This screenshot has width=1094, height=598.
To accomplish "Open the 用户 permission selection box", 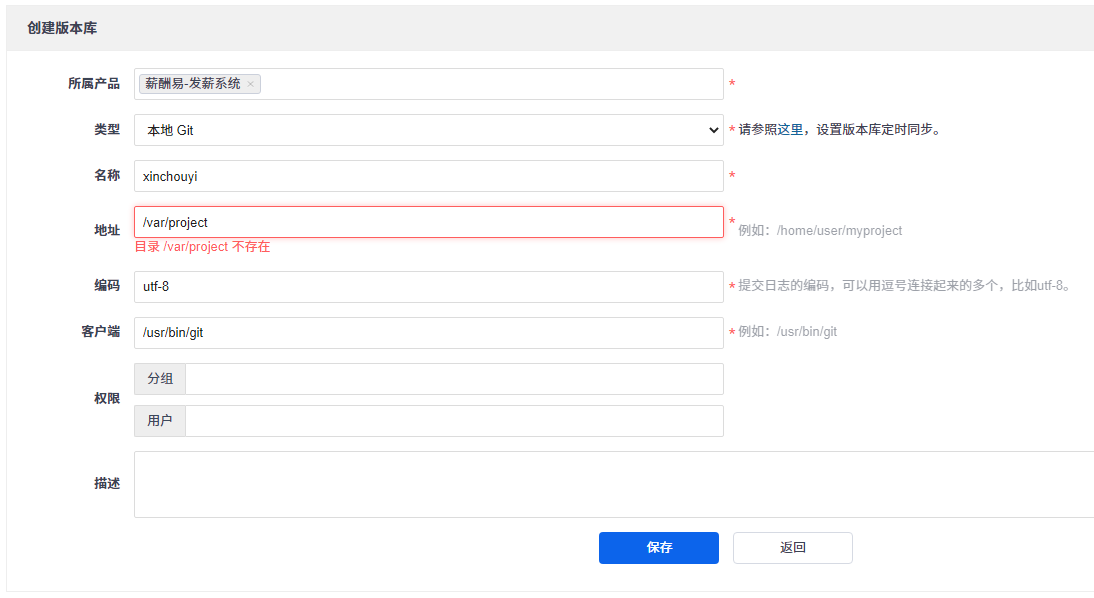I will (454, 421).
